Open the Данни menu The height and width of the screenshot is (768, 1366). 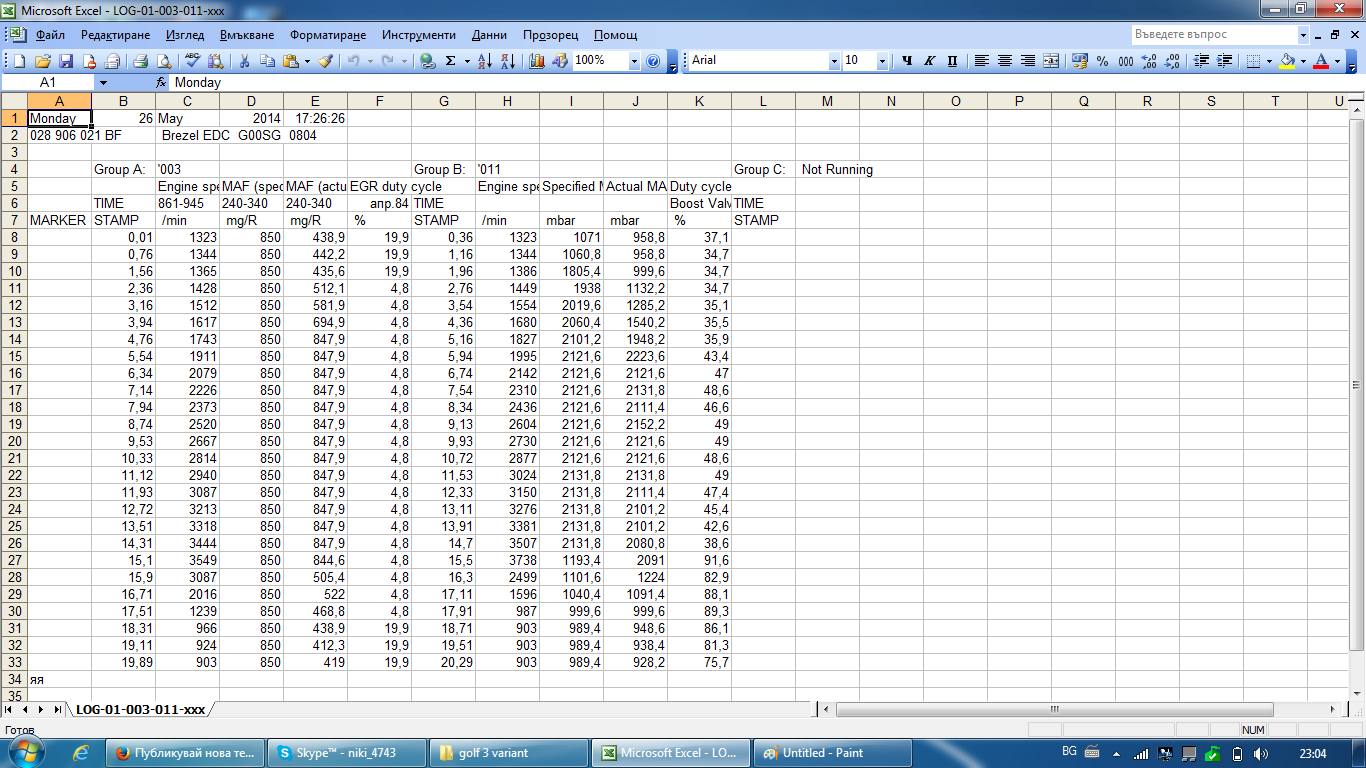(489, 35)
